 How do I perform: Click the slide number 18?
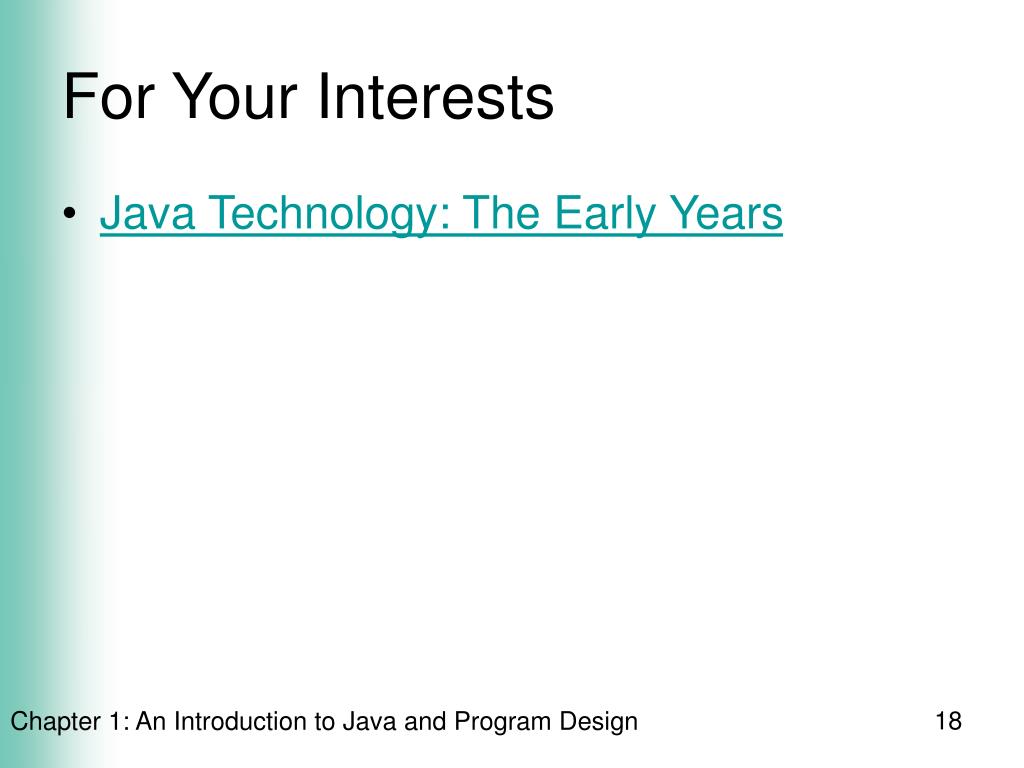pos(948,721)
